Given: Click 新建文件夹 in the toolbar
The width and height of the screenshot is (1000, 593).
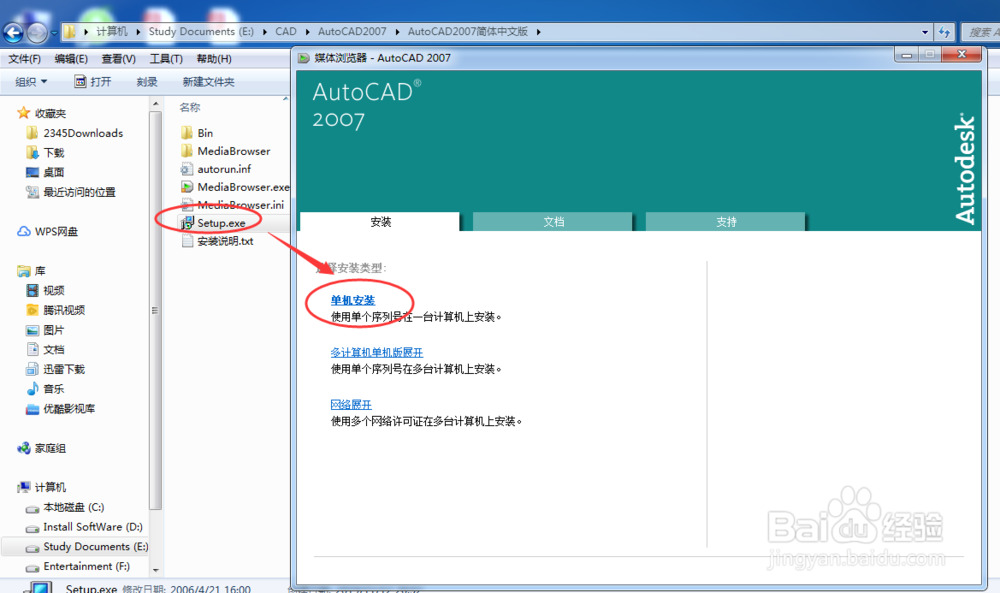Looking at the screenshot, I should tap(208, 82).
